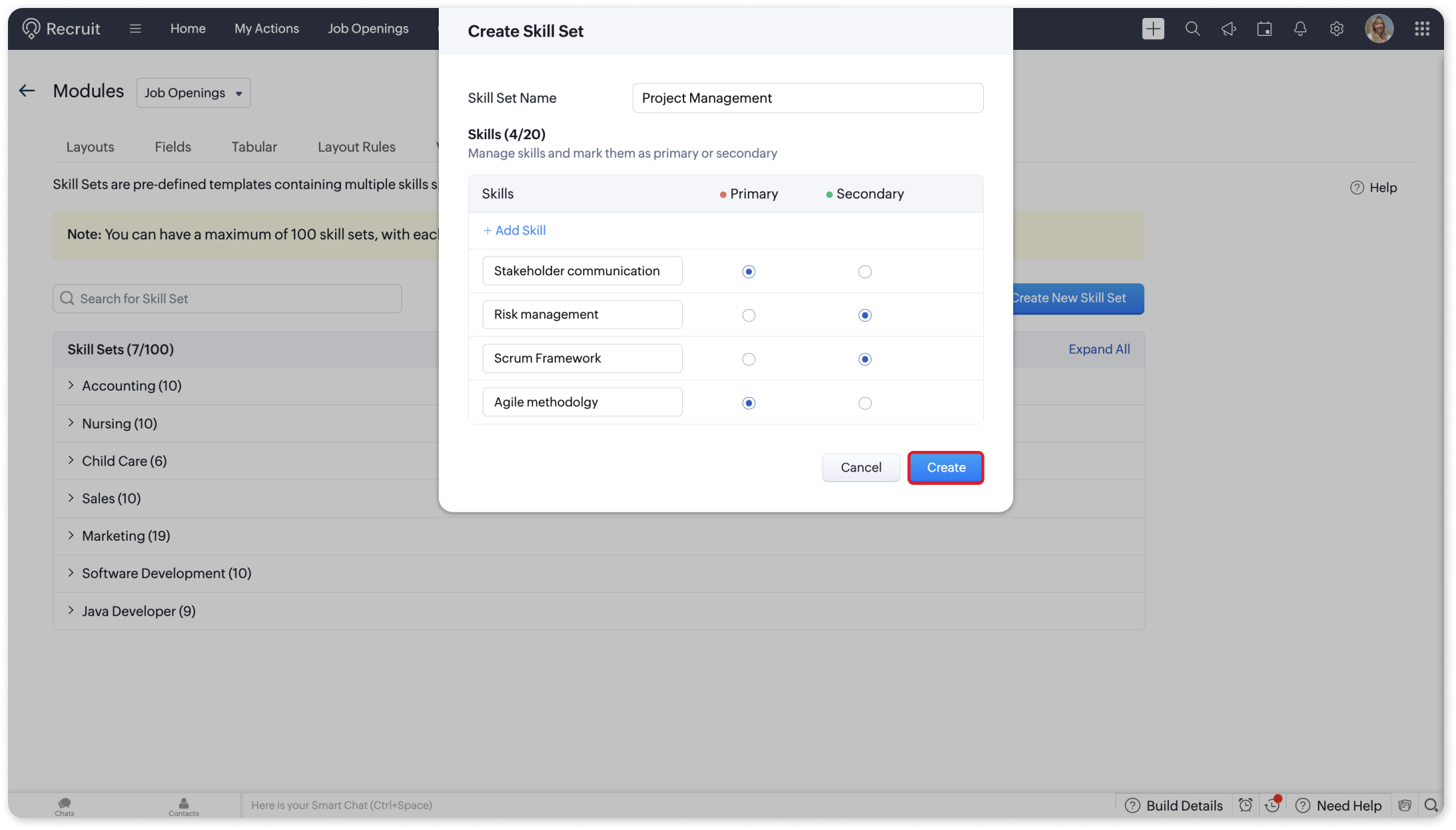Open the Job Openings module dropdown

(193, 93)
